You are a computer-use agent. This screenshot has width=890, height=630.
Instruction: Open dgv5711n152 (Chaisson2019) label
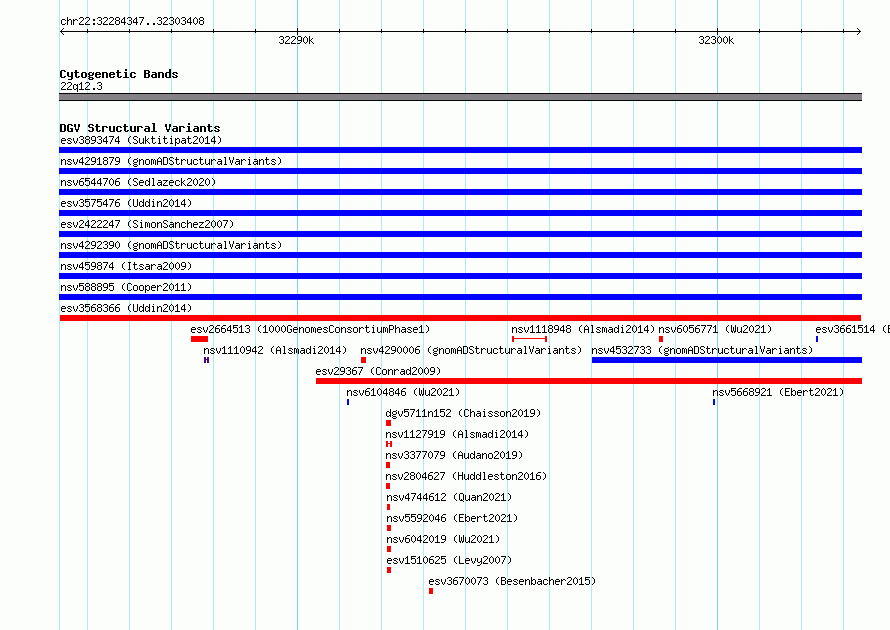463,413
